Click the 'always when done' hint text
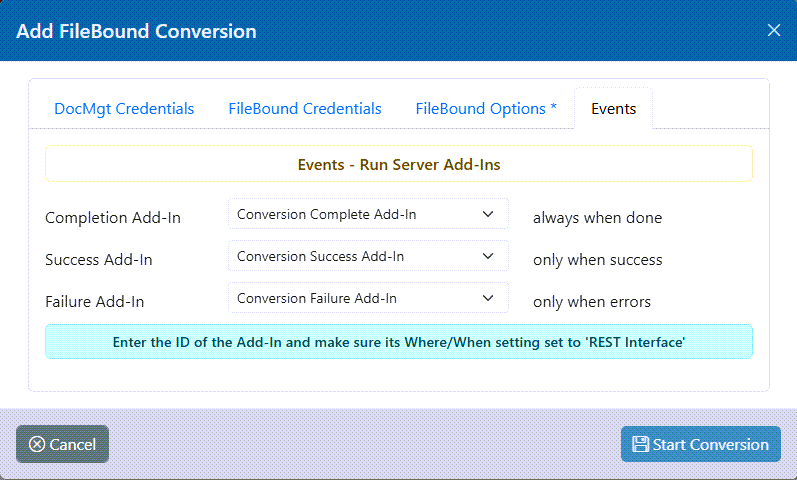The height and width of the screenshot is (480, 797). [x=597, y=217]
